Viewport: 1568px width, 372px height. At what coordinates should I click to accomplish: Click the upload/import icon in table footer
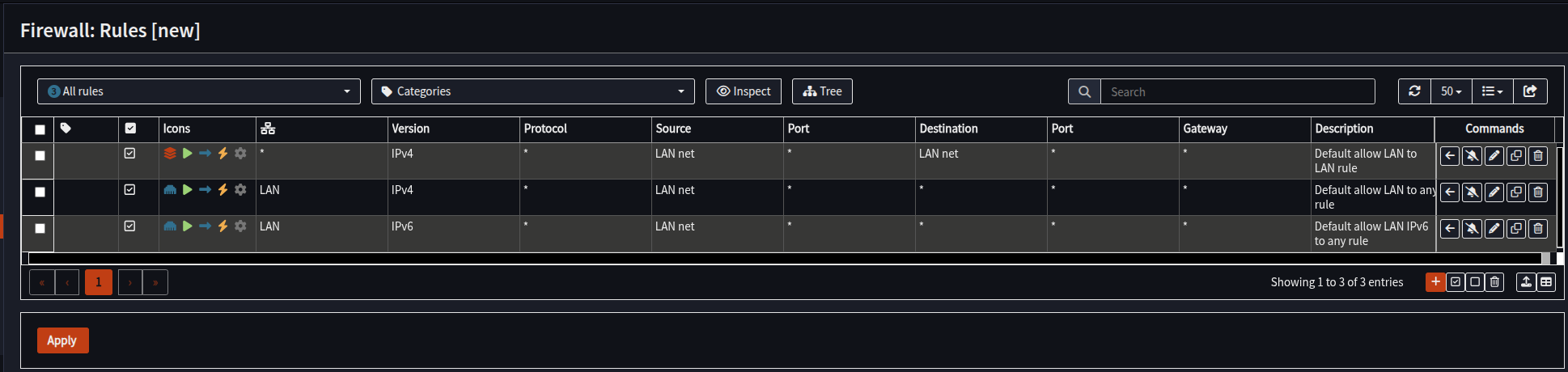coord(1526,282)
